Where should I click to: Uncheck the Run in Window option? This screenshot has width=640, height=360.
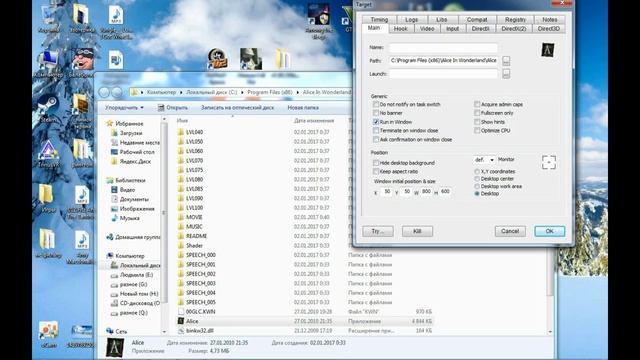[376, 122]
